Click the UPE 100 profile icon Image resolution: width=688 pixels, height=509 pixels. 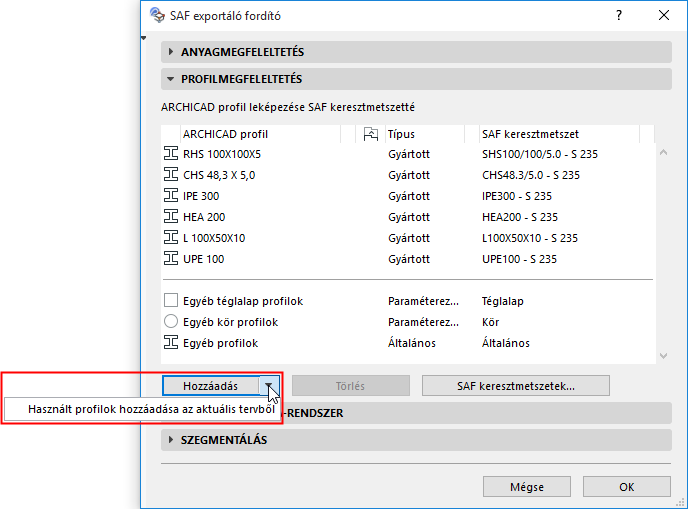(170, 259)
